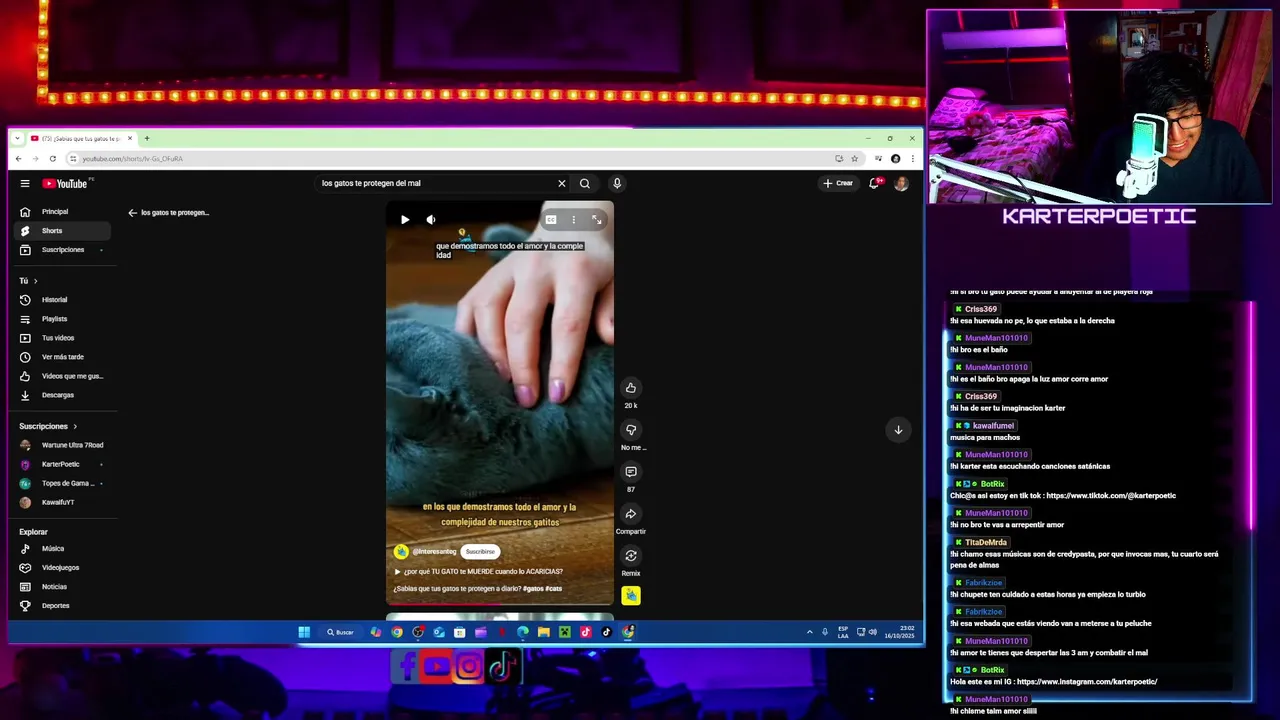Image resolution: width=1280 pixels, height=720 pixels.
Task: Open the account avatar menu in YouTube
Action: click(901, 183)
